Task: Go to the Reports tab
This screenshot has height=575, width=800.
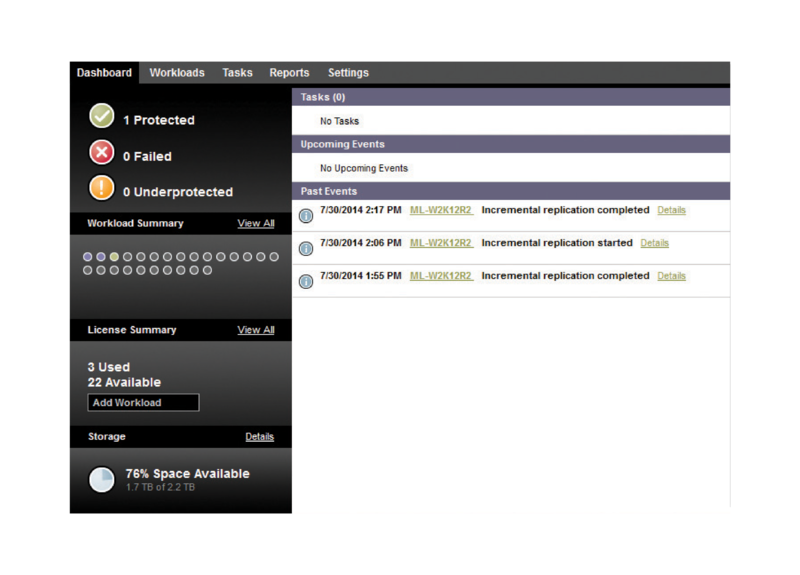Action: (x=289, y=72)
